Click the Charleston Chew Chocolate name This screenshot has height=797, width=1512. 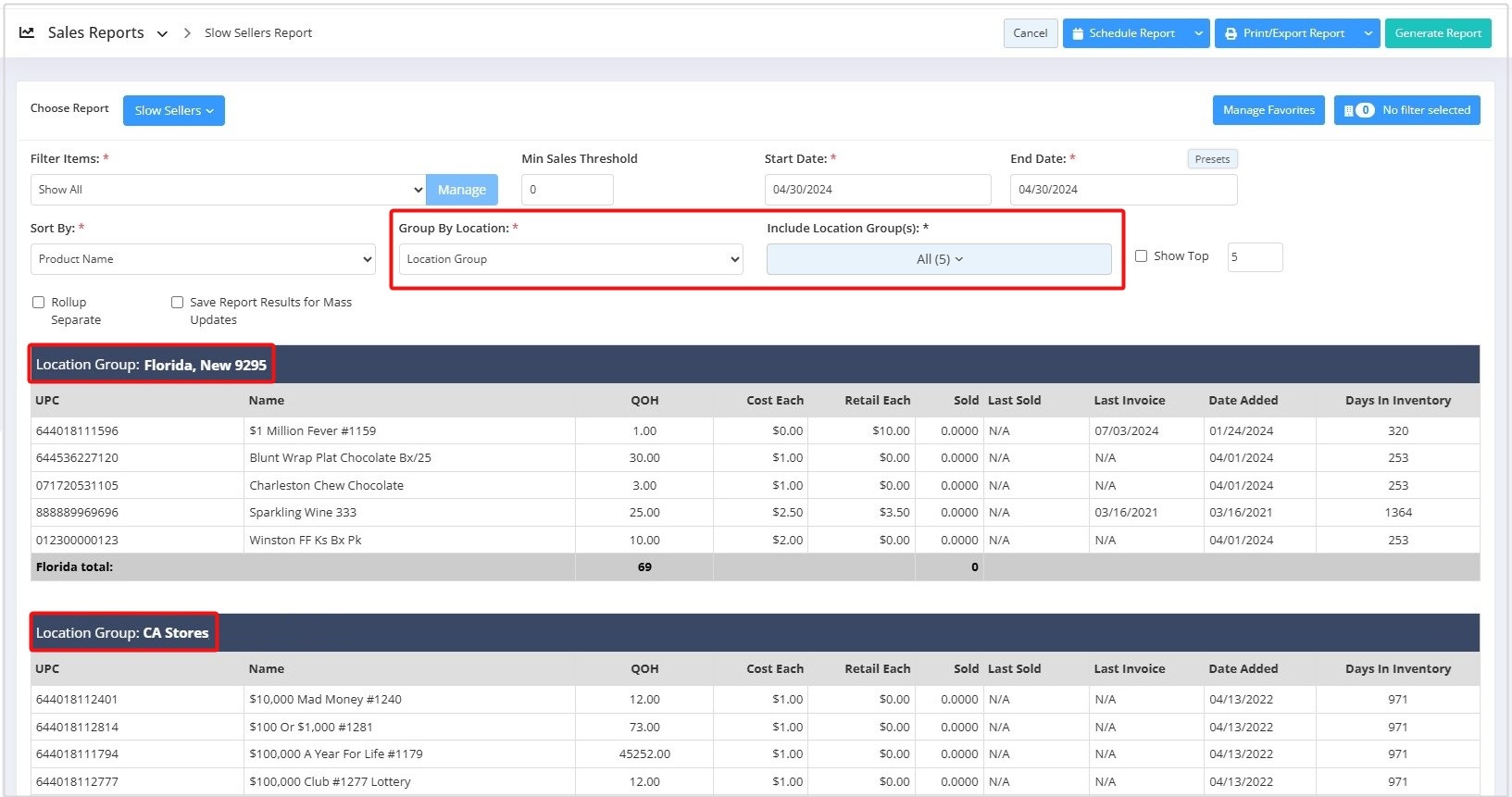[326, 486]
